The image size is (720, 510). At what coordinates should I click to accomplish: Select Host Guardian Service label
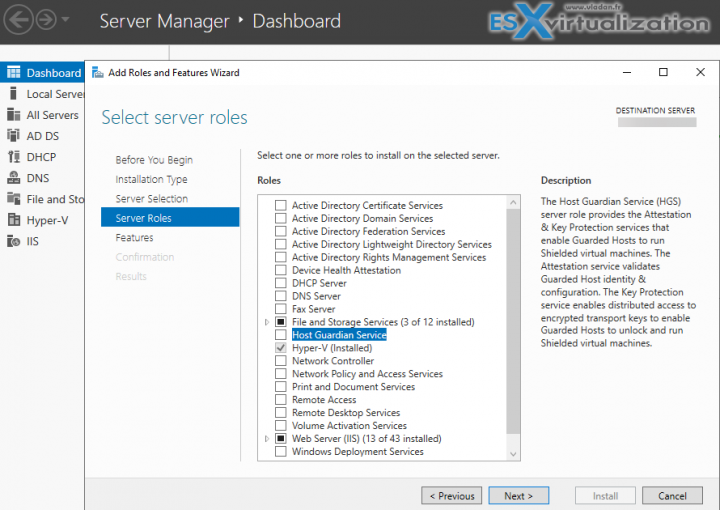339,335
